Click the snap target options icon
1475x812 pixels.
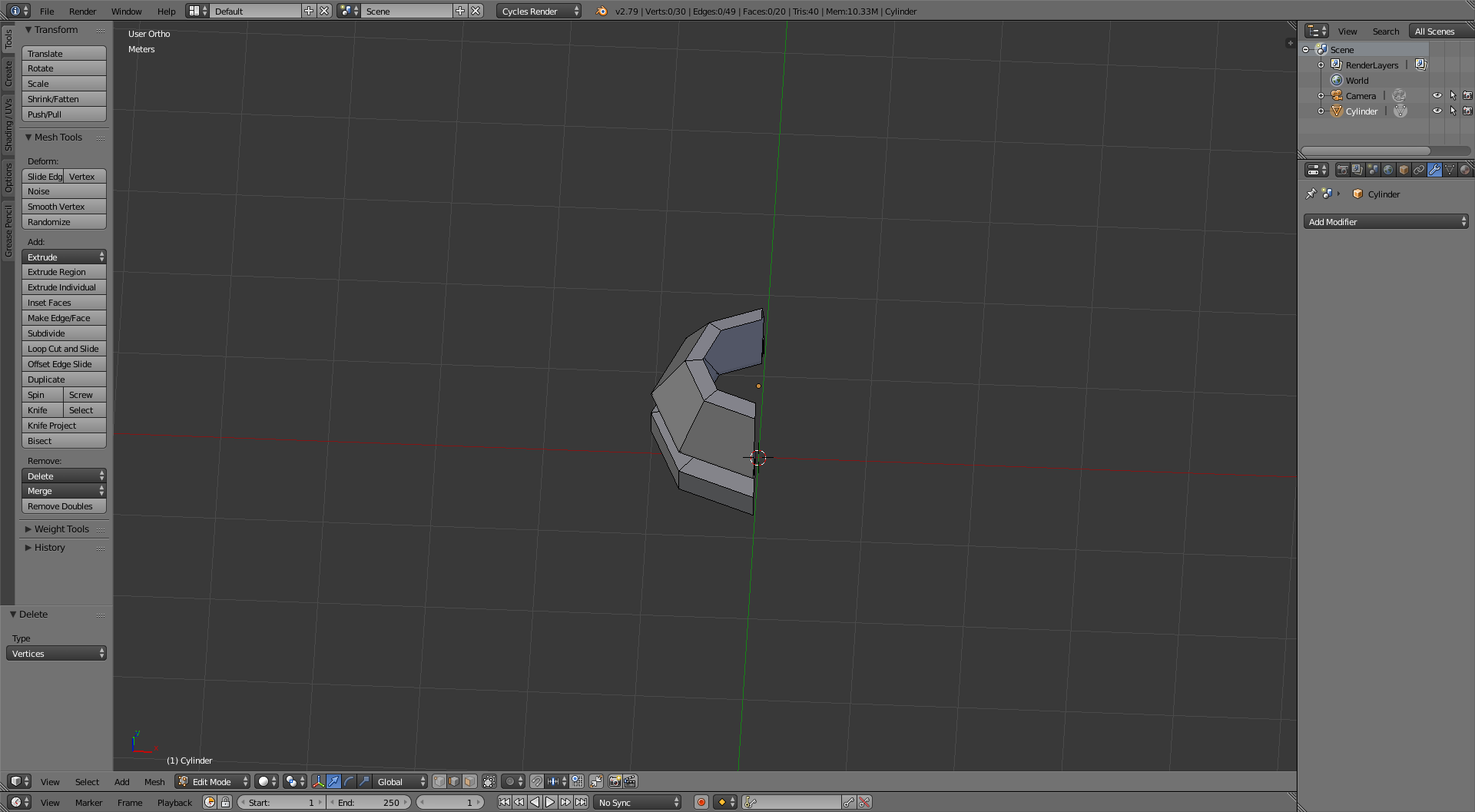pos(577,781)
